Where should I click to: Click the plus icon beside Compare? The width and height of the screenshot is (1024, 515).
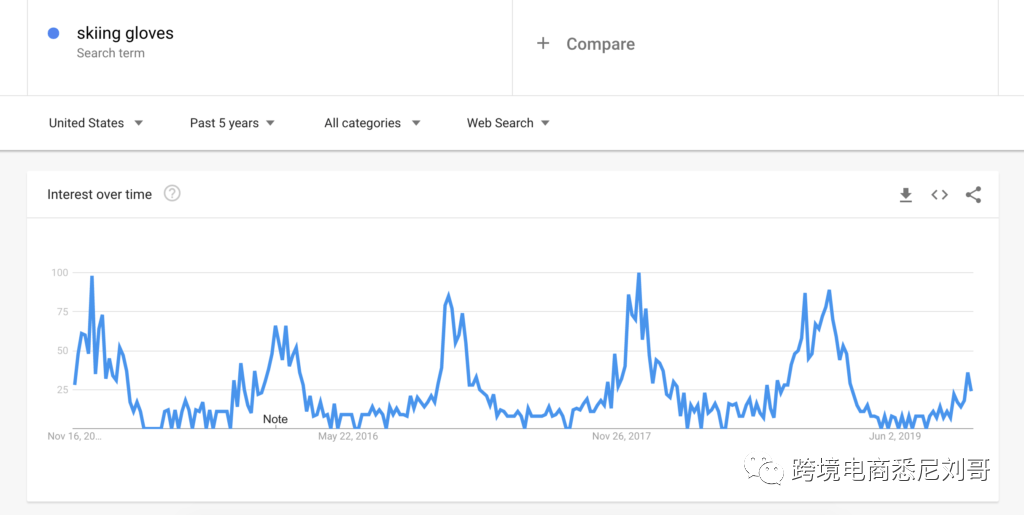point(543,43)
